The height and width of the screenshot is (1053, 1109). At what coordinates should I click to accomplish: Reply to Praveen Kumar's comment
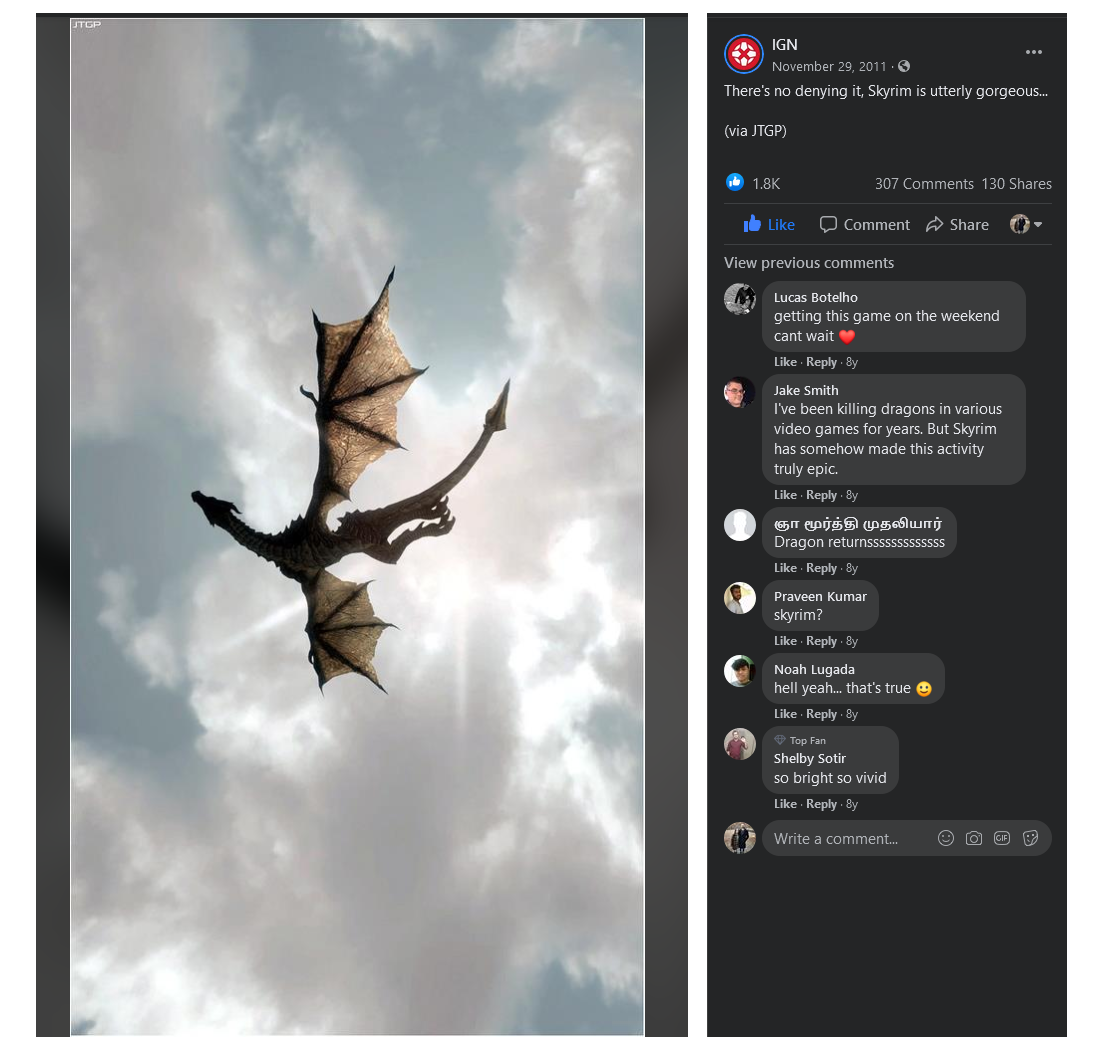click(x=821, y=640)
